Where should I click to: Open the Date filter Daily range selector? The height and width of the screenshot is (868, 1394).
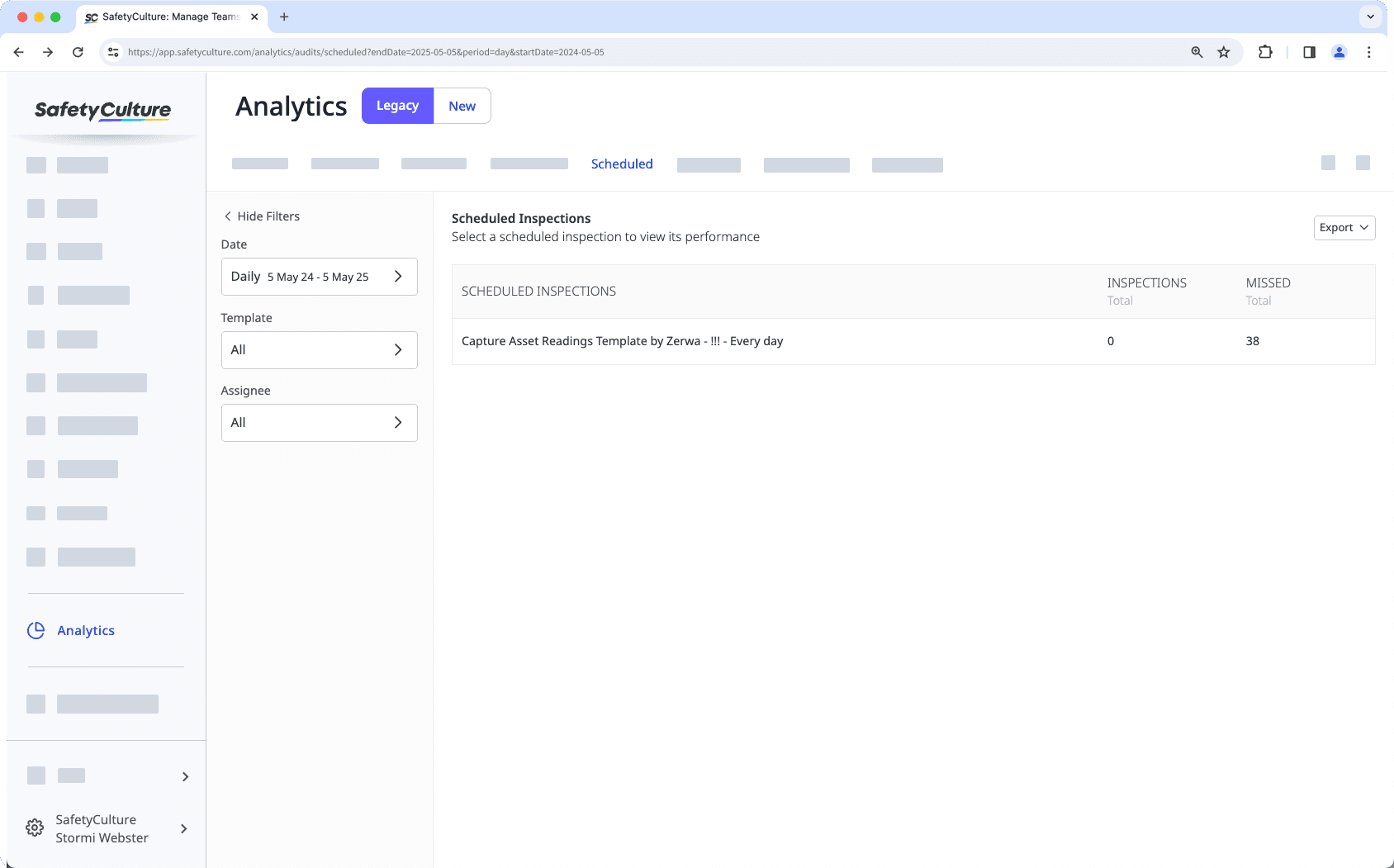319,277
